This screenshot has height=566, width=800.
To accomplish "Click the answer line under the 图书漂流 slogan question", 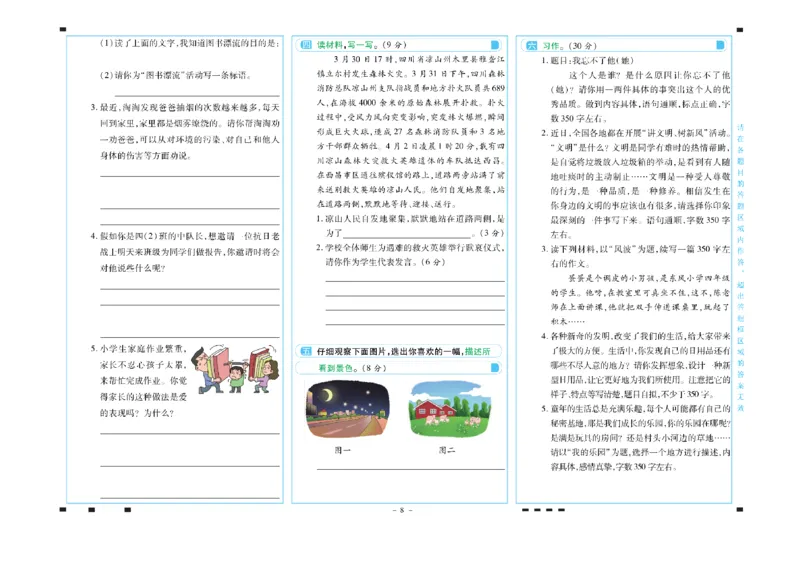I will point(197,95).
